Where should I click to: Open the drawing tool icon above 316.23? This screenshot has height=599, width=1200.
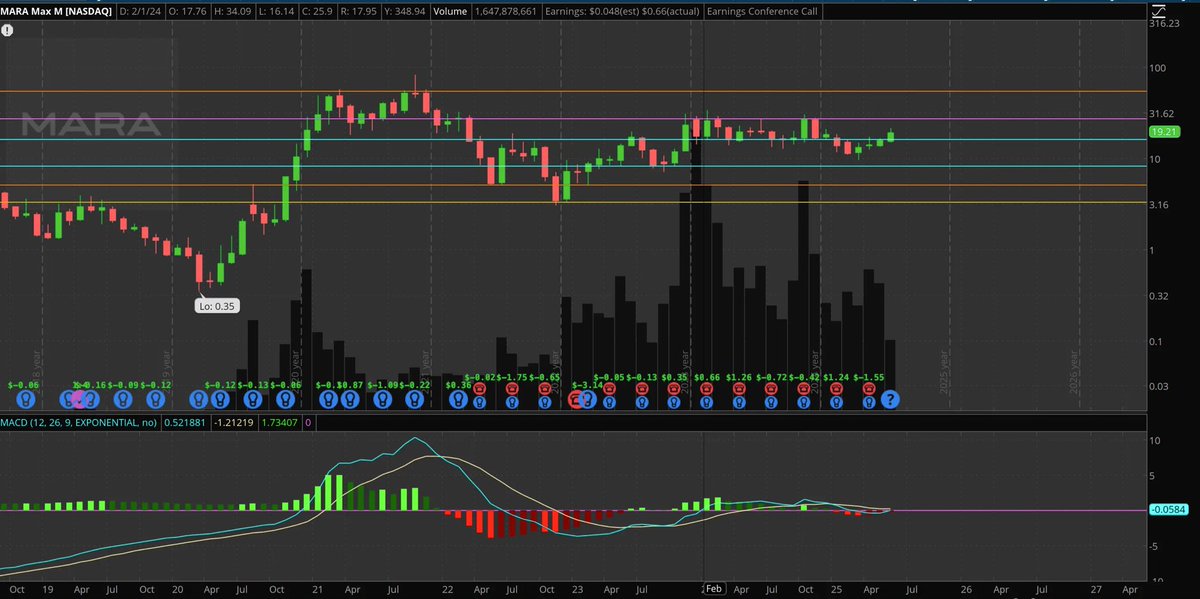point(1158,10)
